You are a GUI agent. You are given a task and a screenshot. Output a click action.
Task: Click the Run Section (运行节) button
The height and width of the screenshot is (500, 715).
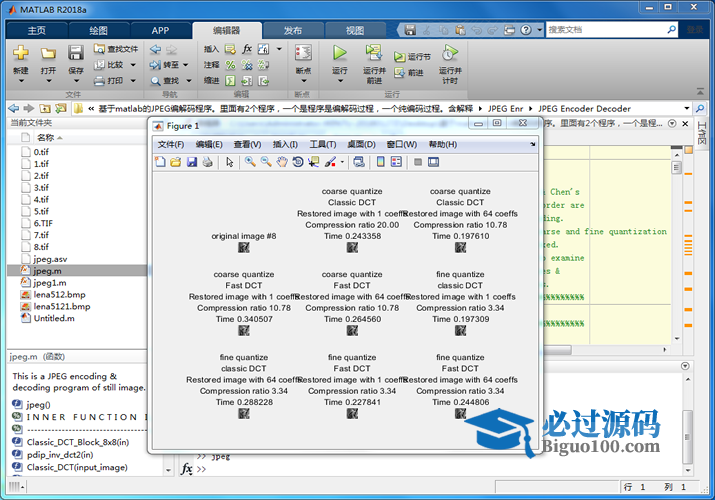412,57
